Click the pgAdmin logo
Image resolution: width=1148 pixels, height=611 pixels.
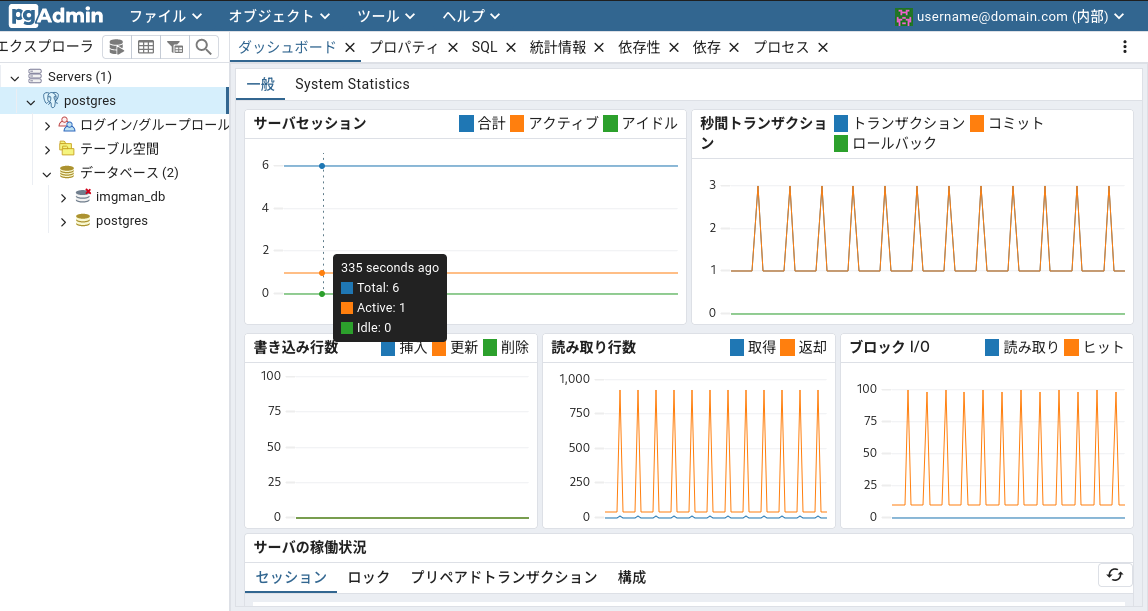coord(56,15)
